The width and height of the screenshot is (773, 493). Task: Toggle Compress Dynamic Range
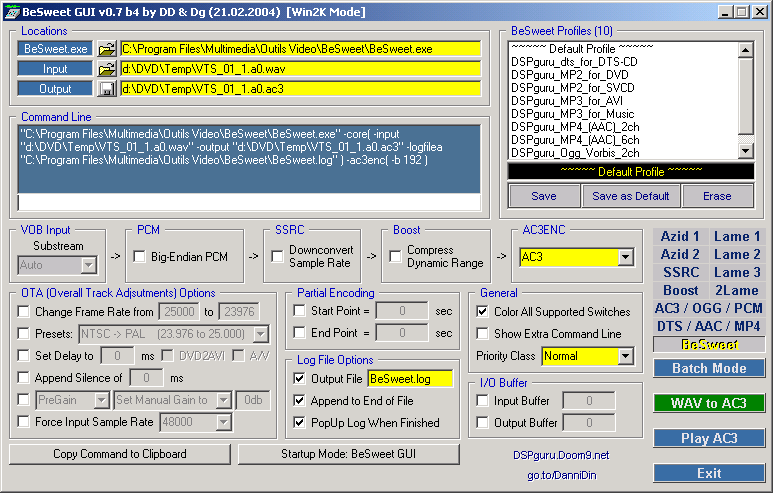(x=395, y=256)
